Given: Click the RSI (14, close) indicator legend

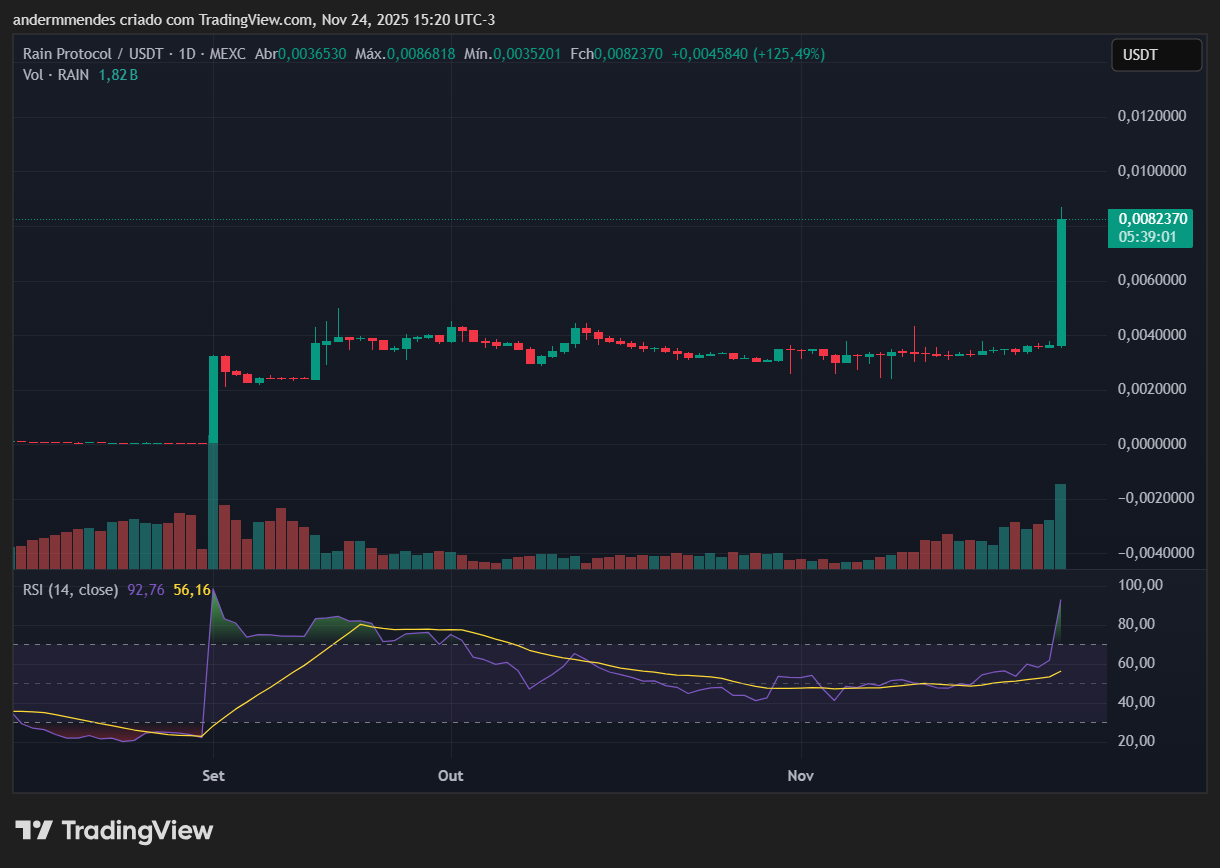Looking at the screenshot, I should 70,589.
